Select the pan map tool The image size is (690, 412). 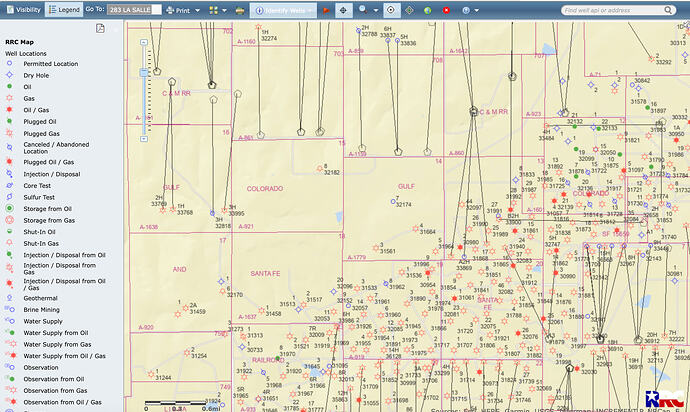point(343,8)
